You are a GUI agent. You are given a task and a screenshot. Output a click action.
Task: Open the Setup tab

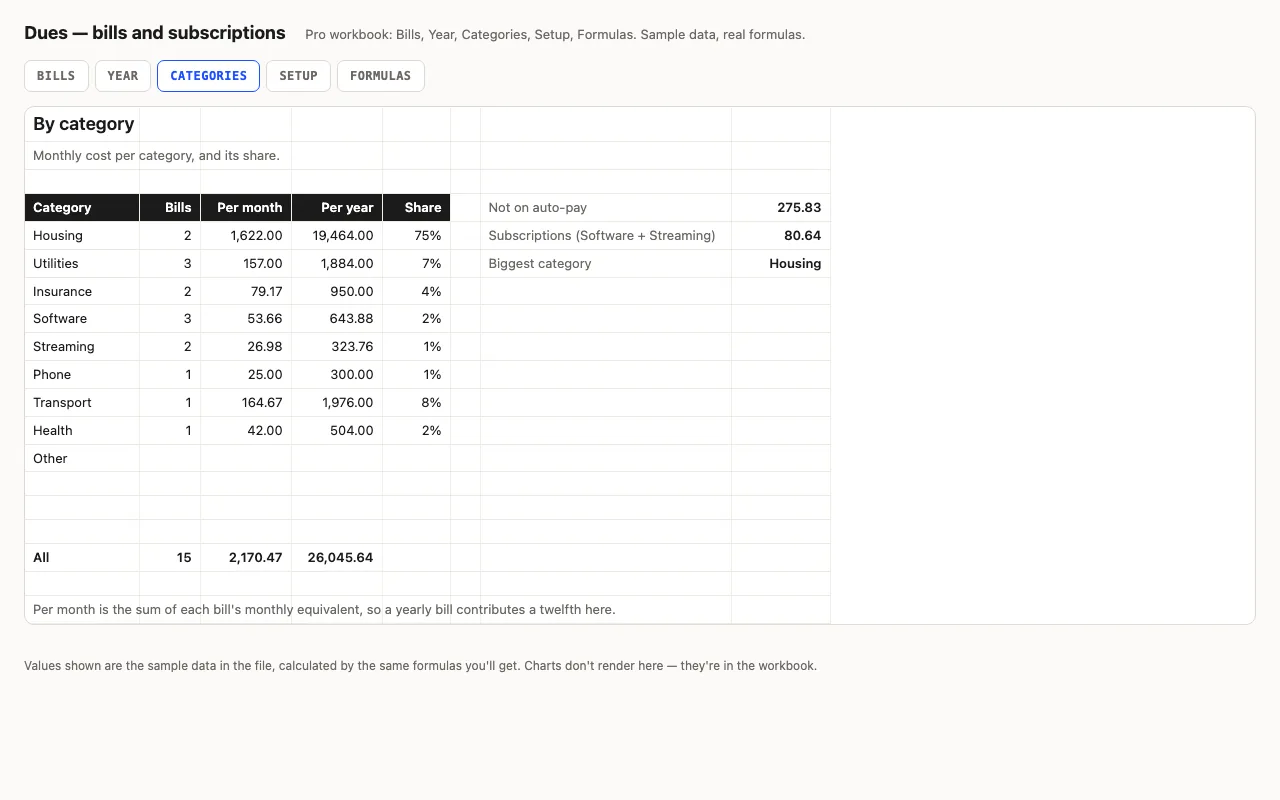click(x=298, y=76)
